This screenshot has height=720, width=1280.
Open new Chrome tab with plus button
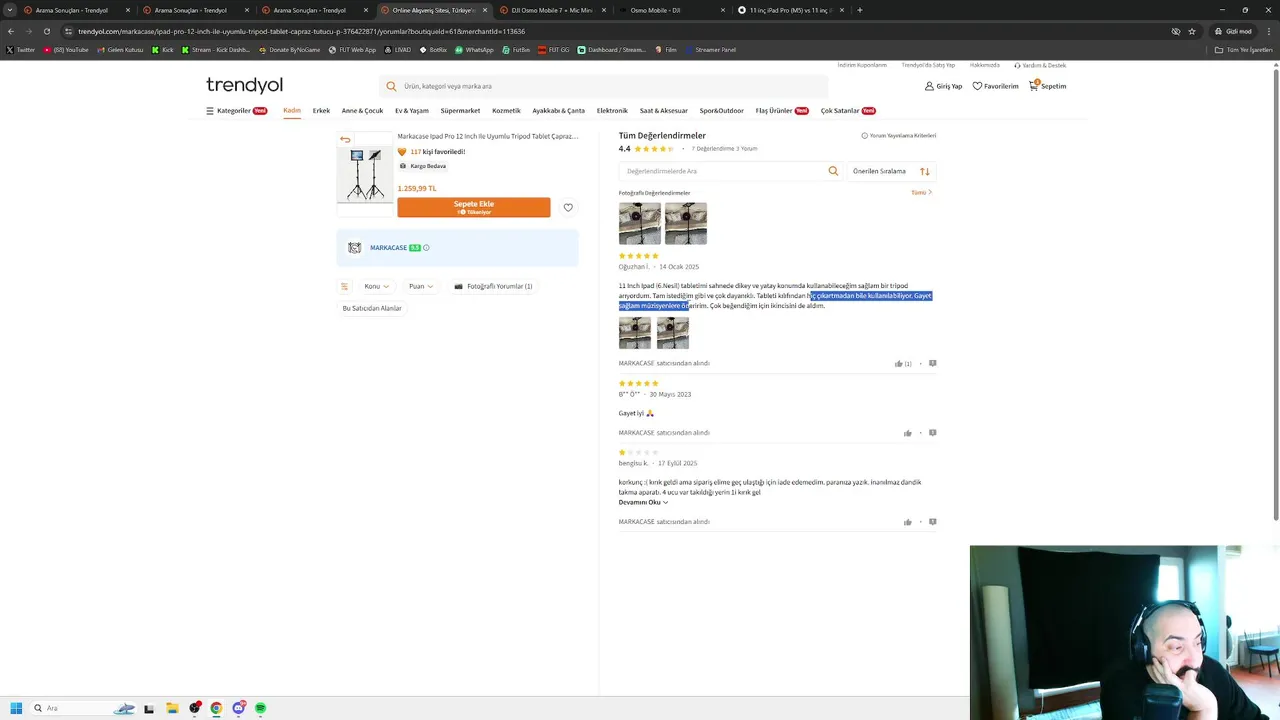pyautogui.click(x=860, y=10)
